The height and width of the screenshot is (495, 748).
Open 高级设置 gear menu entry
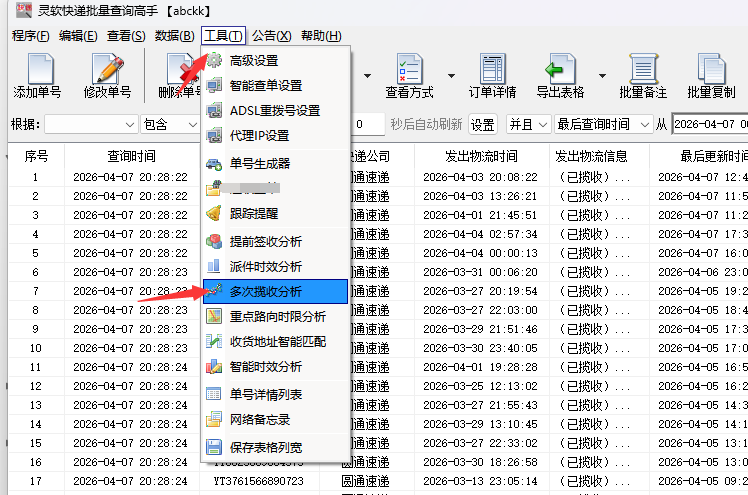pos(253,61)
